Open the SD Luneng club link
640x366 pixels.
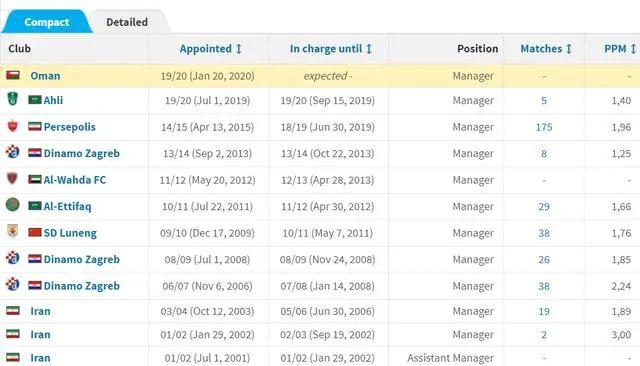click(x=70, y=233)
